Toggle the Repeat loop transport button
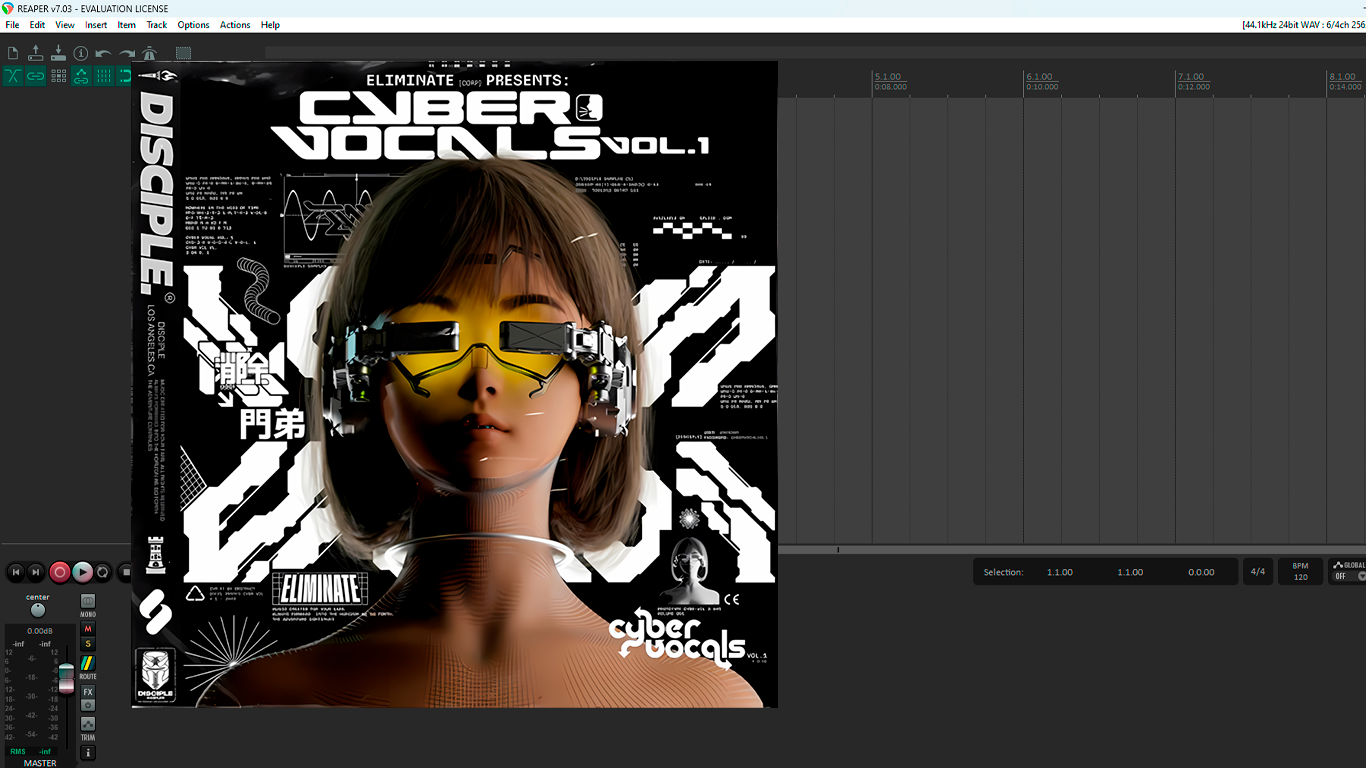 [103, 572]
